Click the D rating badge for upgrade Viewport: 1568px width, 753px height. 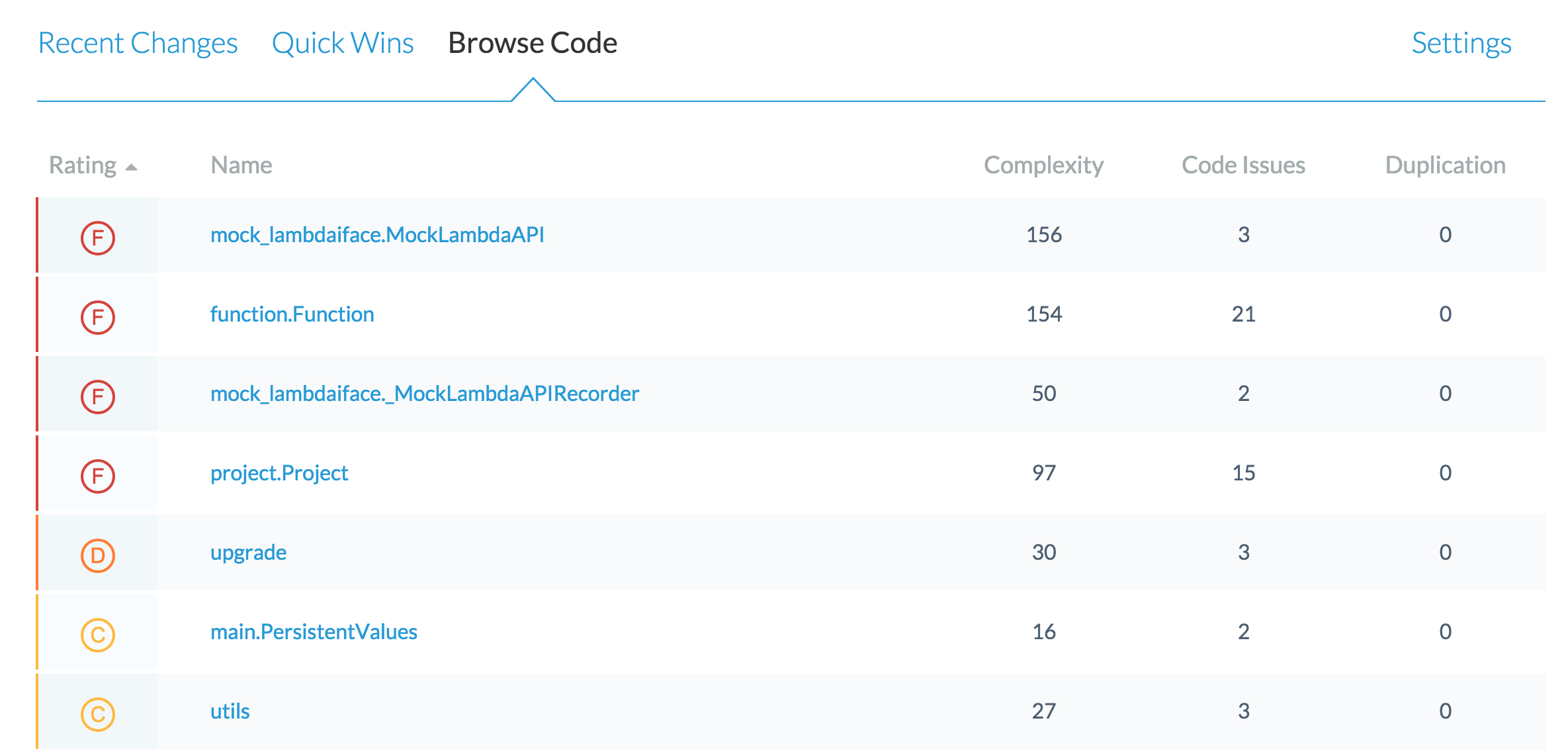tap(98, 555)
